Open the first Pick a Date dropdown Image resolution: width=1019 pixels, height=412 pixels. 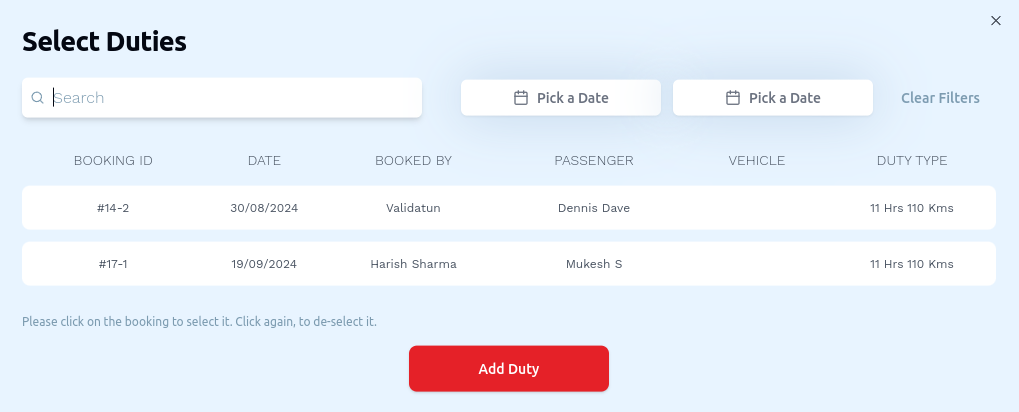(x=561, y=98)
